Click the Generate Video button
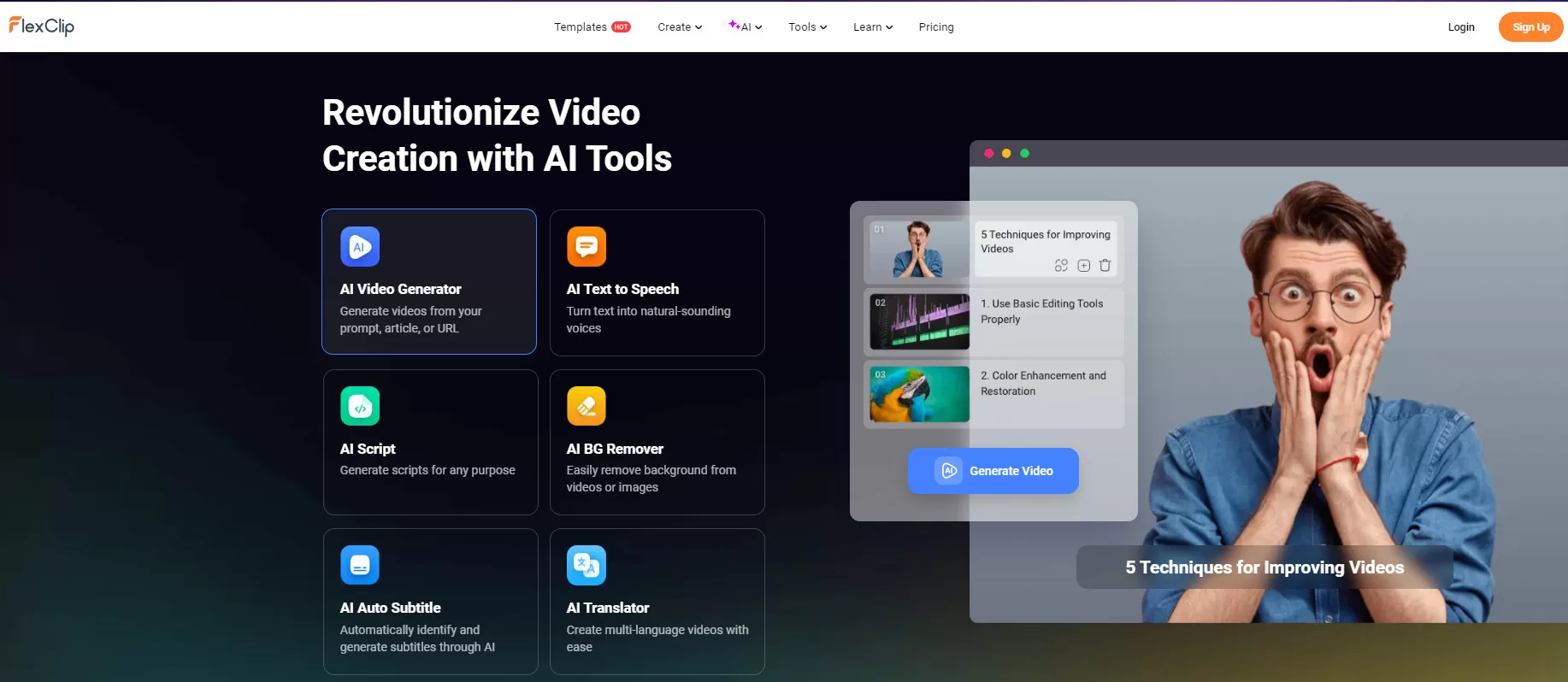 (993, 471)
